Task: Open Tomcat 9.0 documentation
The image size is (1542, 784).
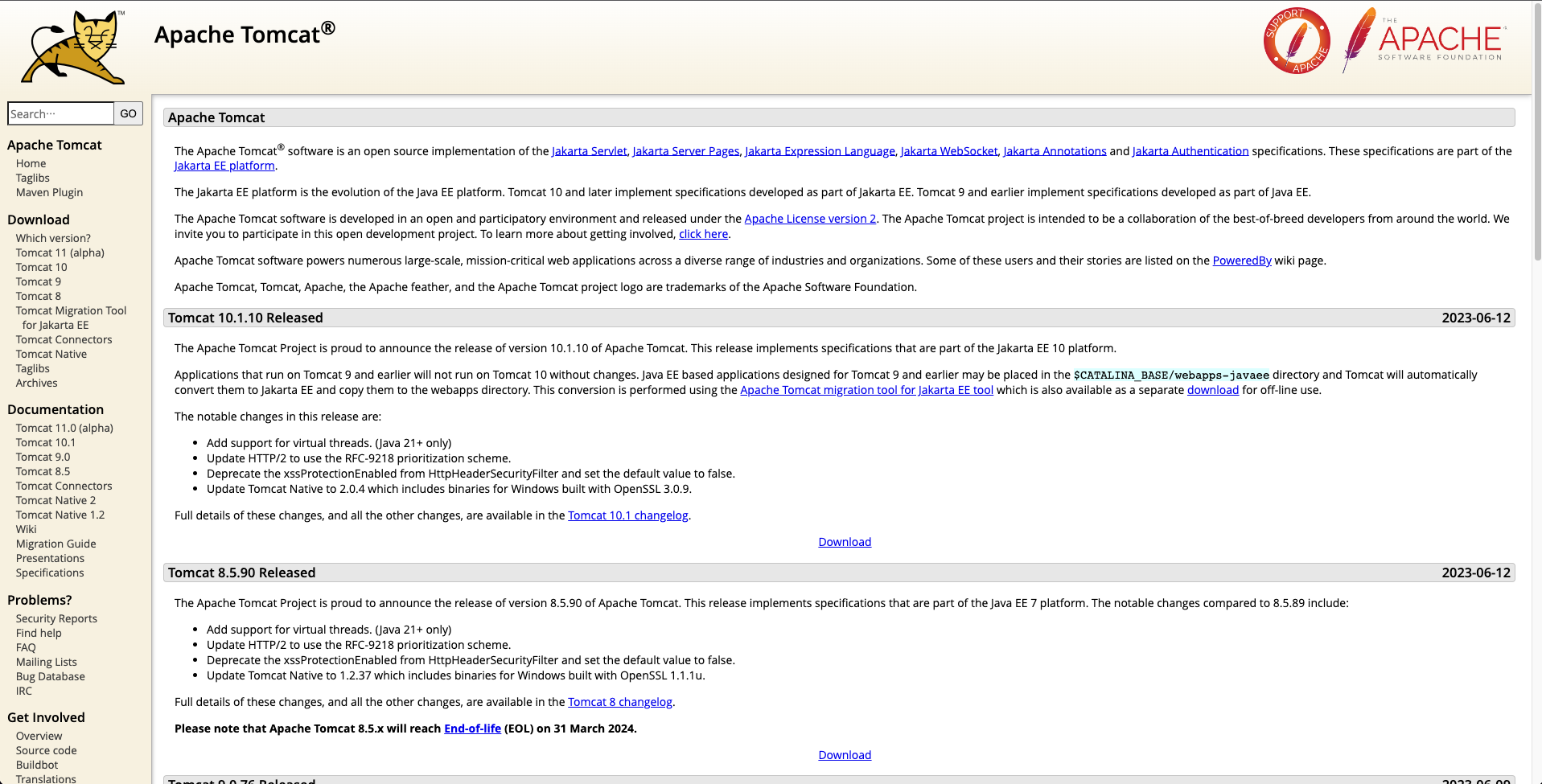Action: (43, 457)
